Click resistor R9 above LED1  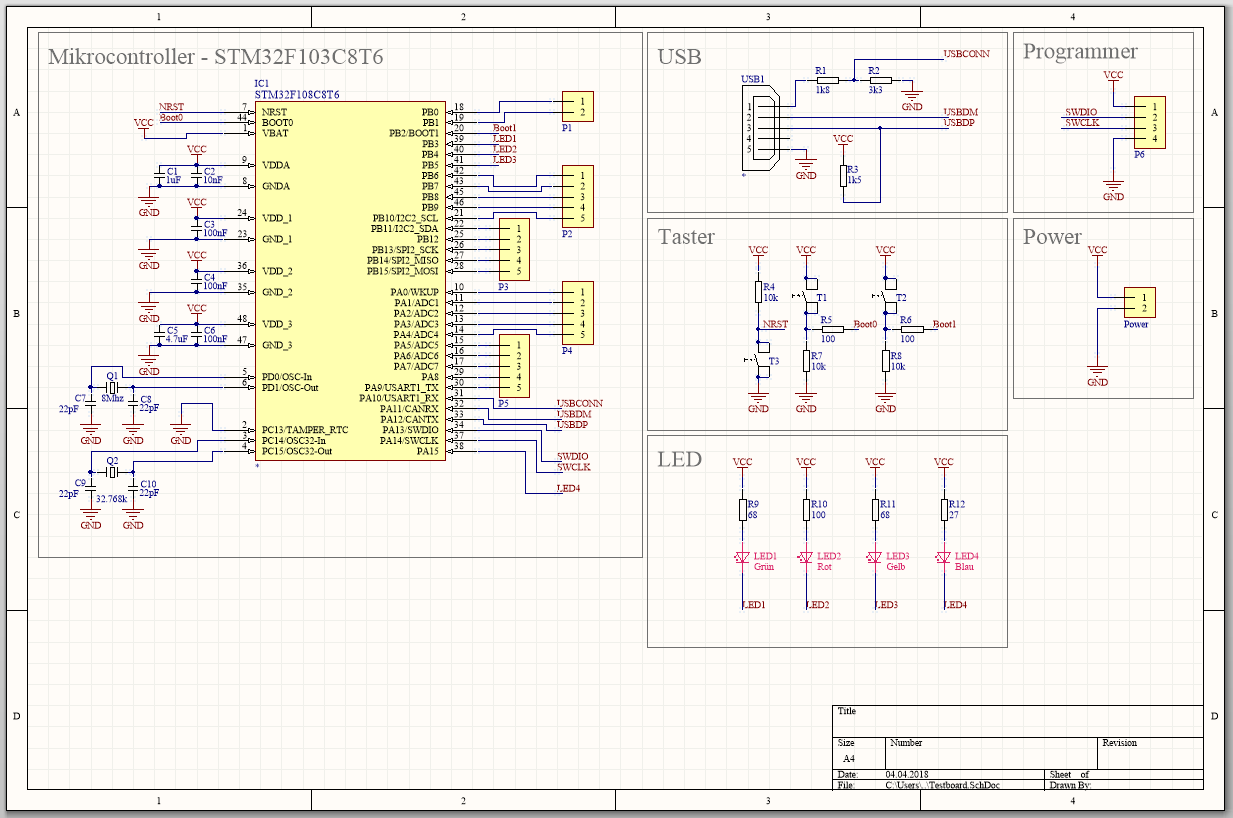pos(742,509)
